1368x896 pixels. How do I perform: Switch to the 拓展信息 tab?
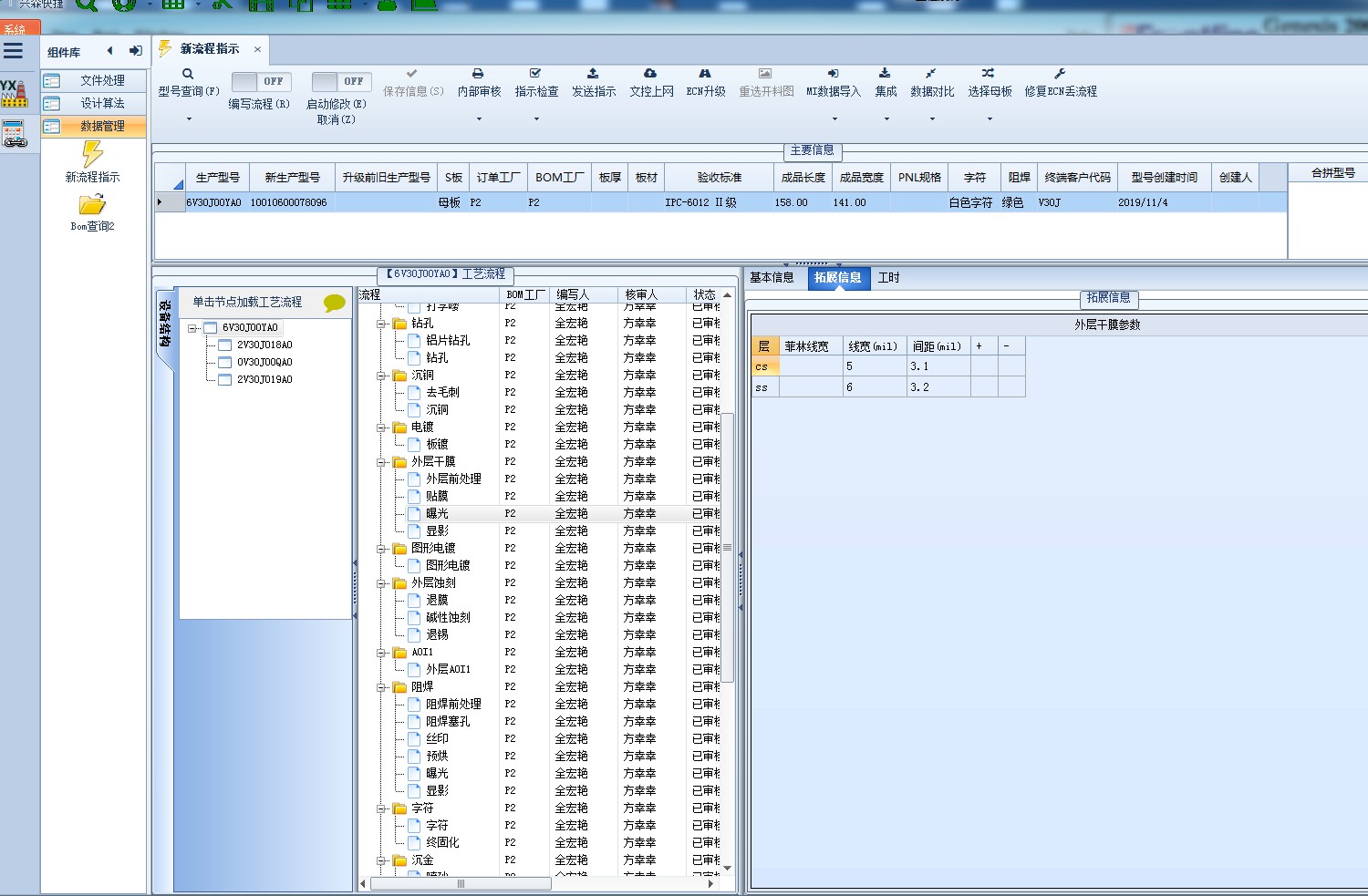click(837, 278)
